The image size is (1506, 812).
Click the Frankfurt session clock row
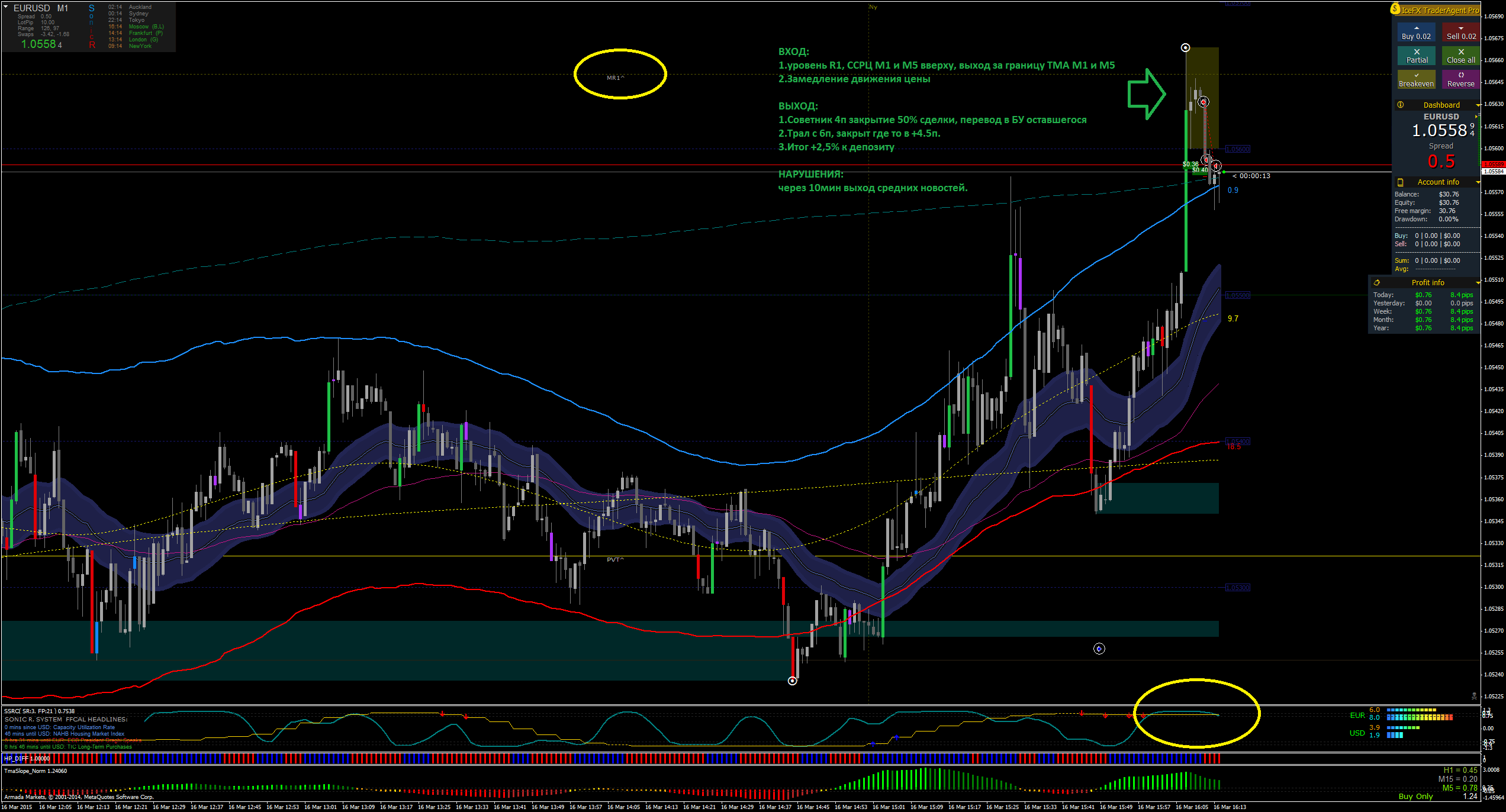[x=136, y=33]
